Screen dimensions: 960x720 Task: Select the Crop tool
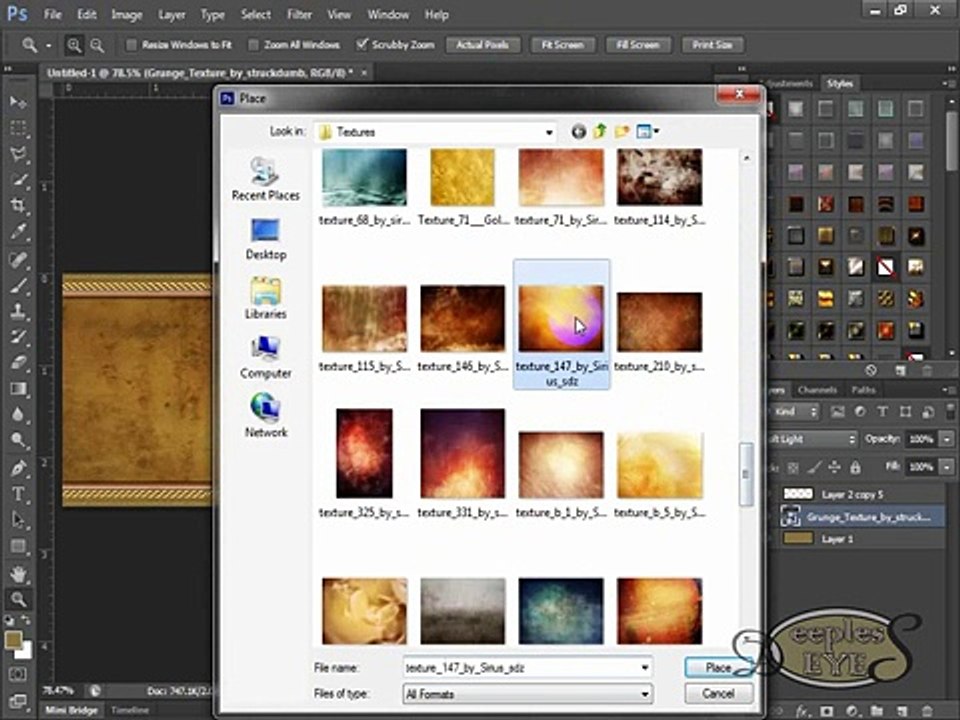pyautogui.click(x=18, y=206)
